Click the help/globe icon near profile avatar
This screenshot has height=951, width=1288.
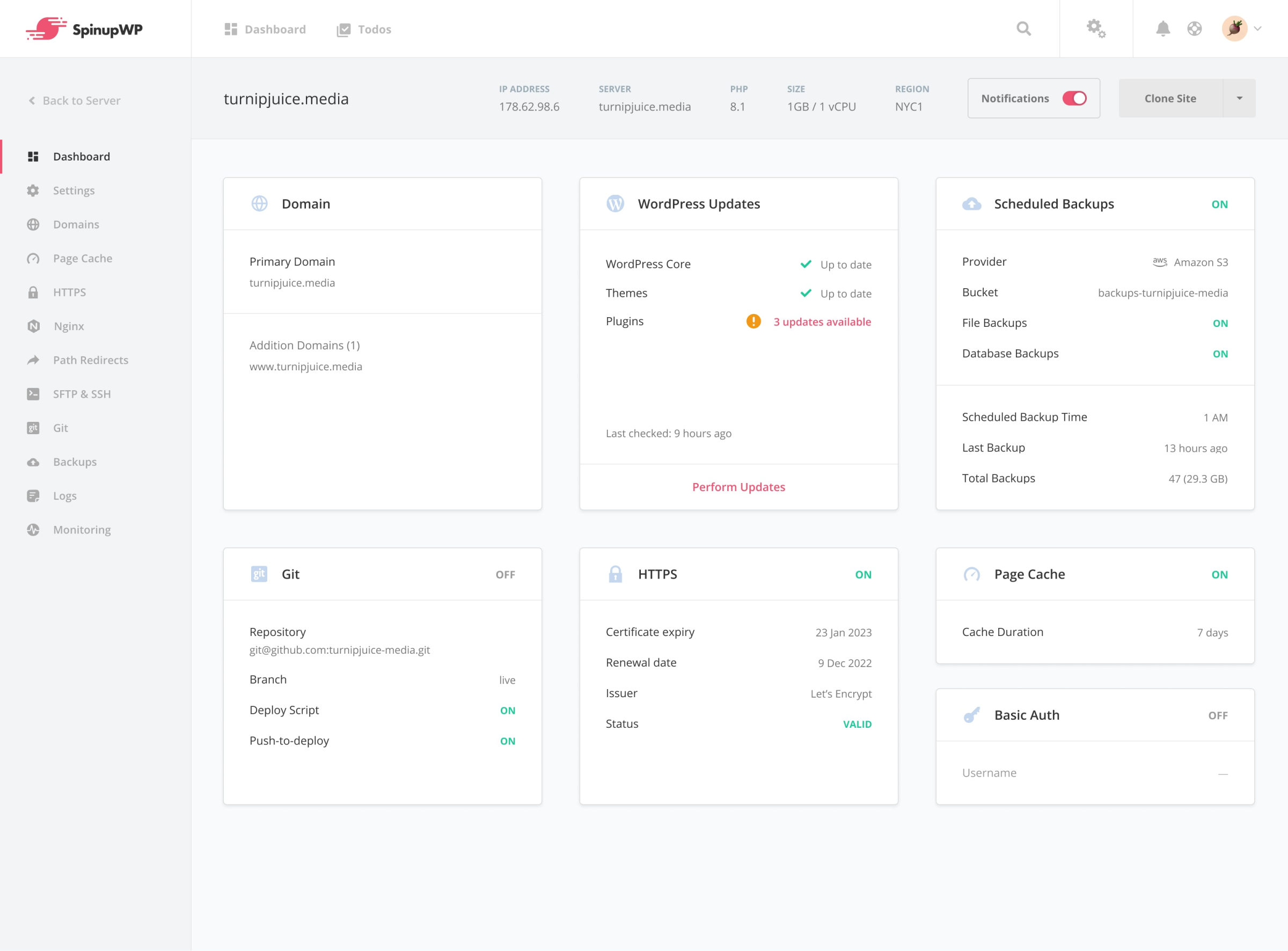(1194, 28)
